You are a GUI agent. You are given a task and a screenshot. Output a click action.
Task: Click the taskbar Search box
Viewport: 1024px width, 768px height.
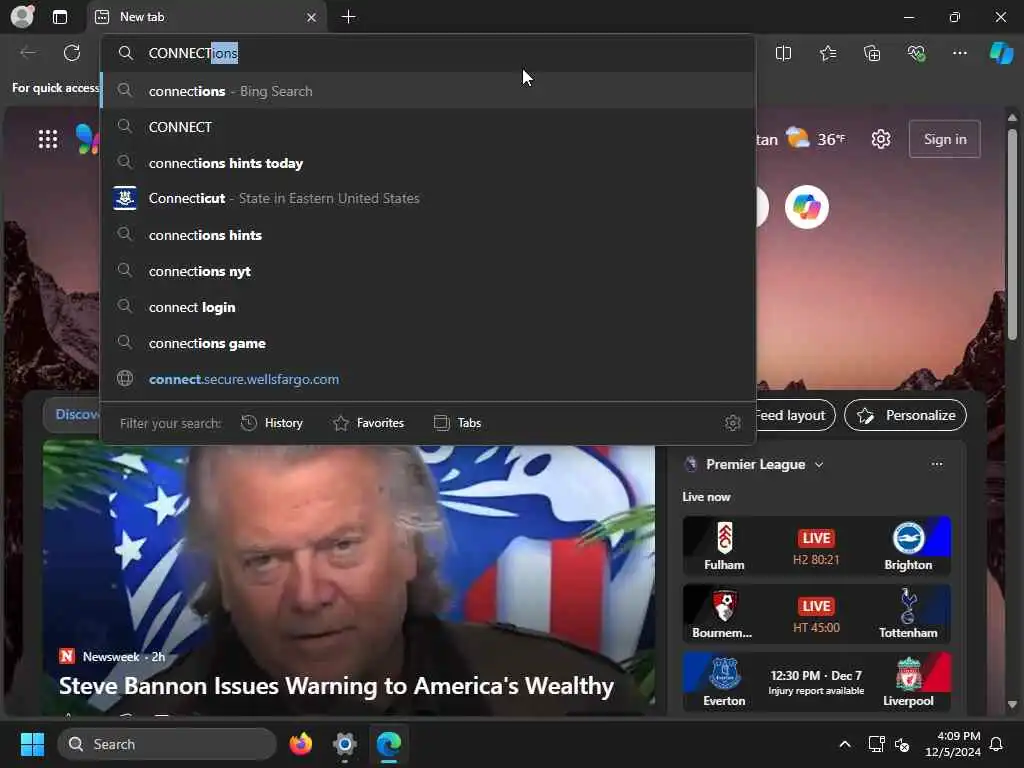pyautogui.click(x=167, y=744)
